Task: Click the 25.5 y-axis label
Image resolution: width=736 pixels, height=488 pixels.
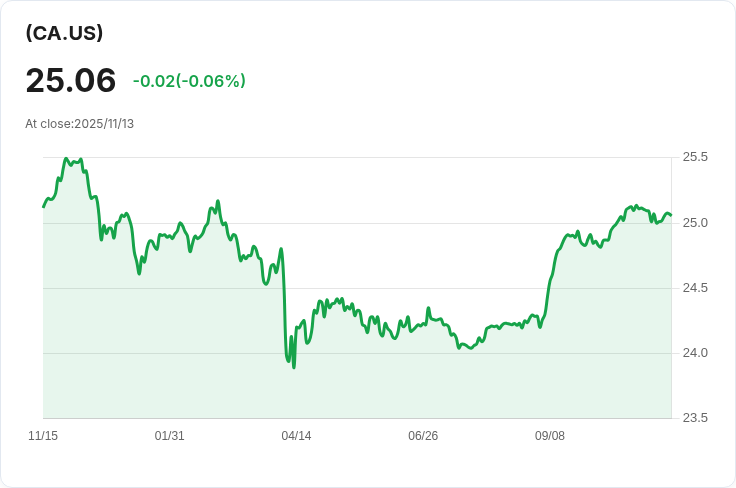Action: (695, 157)
